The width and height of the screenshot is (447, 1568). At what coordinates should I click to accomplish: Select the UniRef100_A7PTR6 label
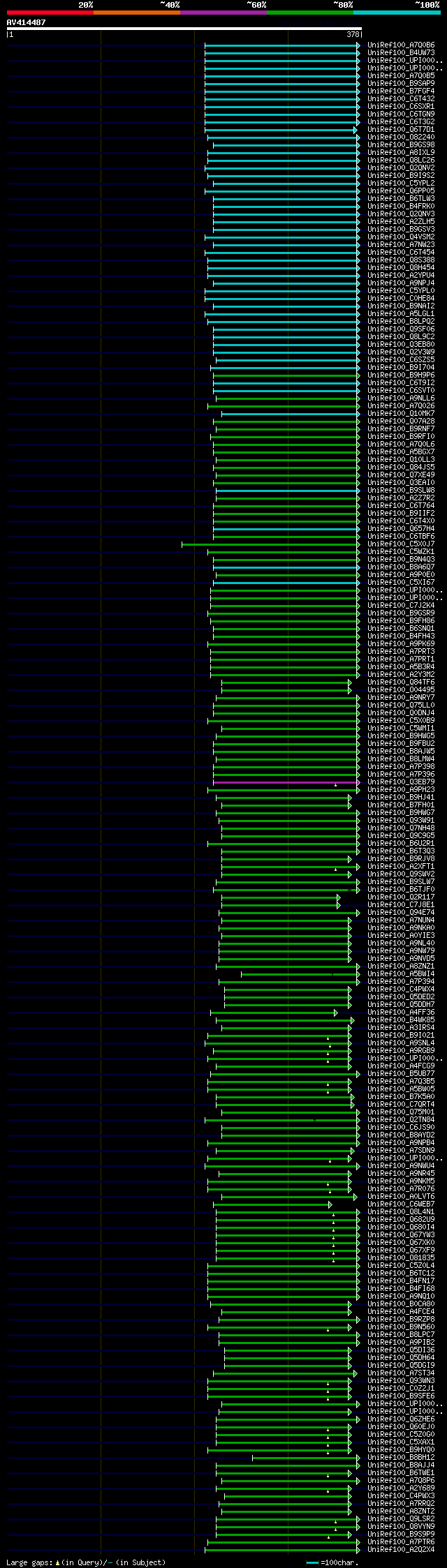[401, 1542]
